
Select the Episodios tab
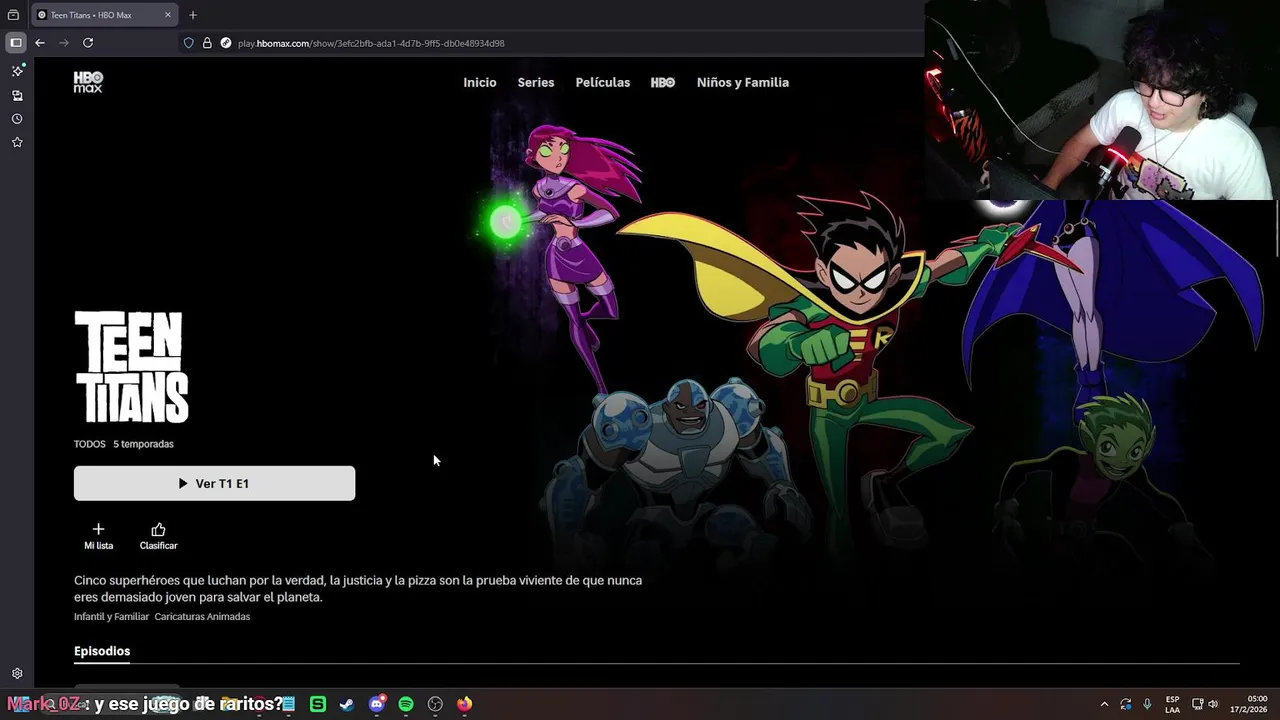102,651
